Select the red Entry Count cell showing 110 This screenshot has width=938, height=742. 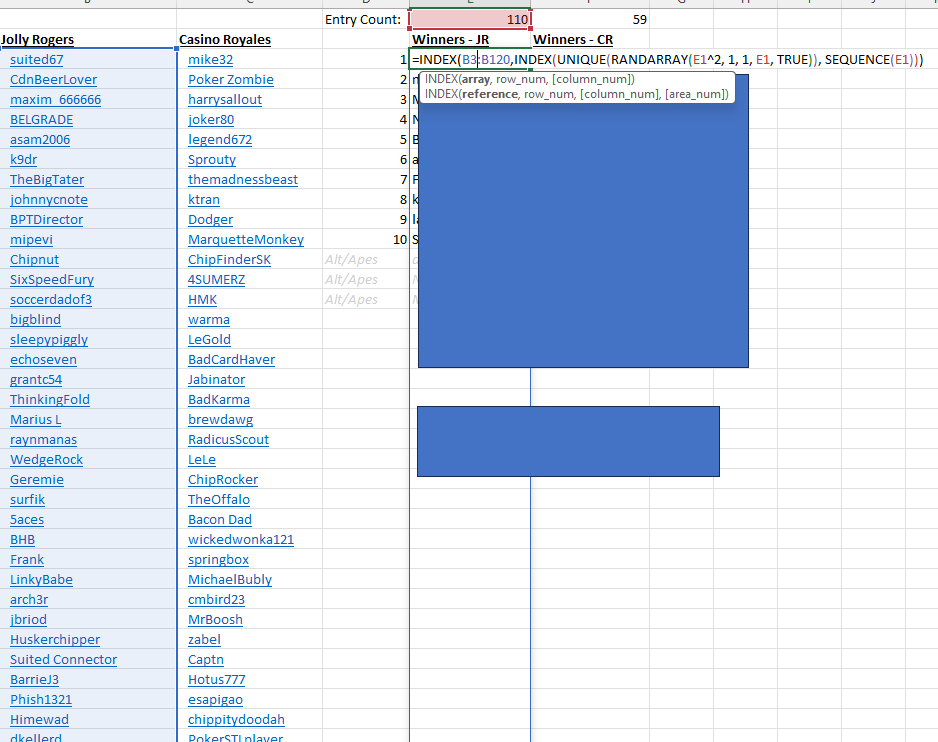coord(469,20)
